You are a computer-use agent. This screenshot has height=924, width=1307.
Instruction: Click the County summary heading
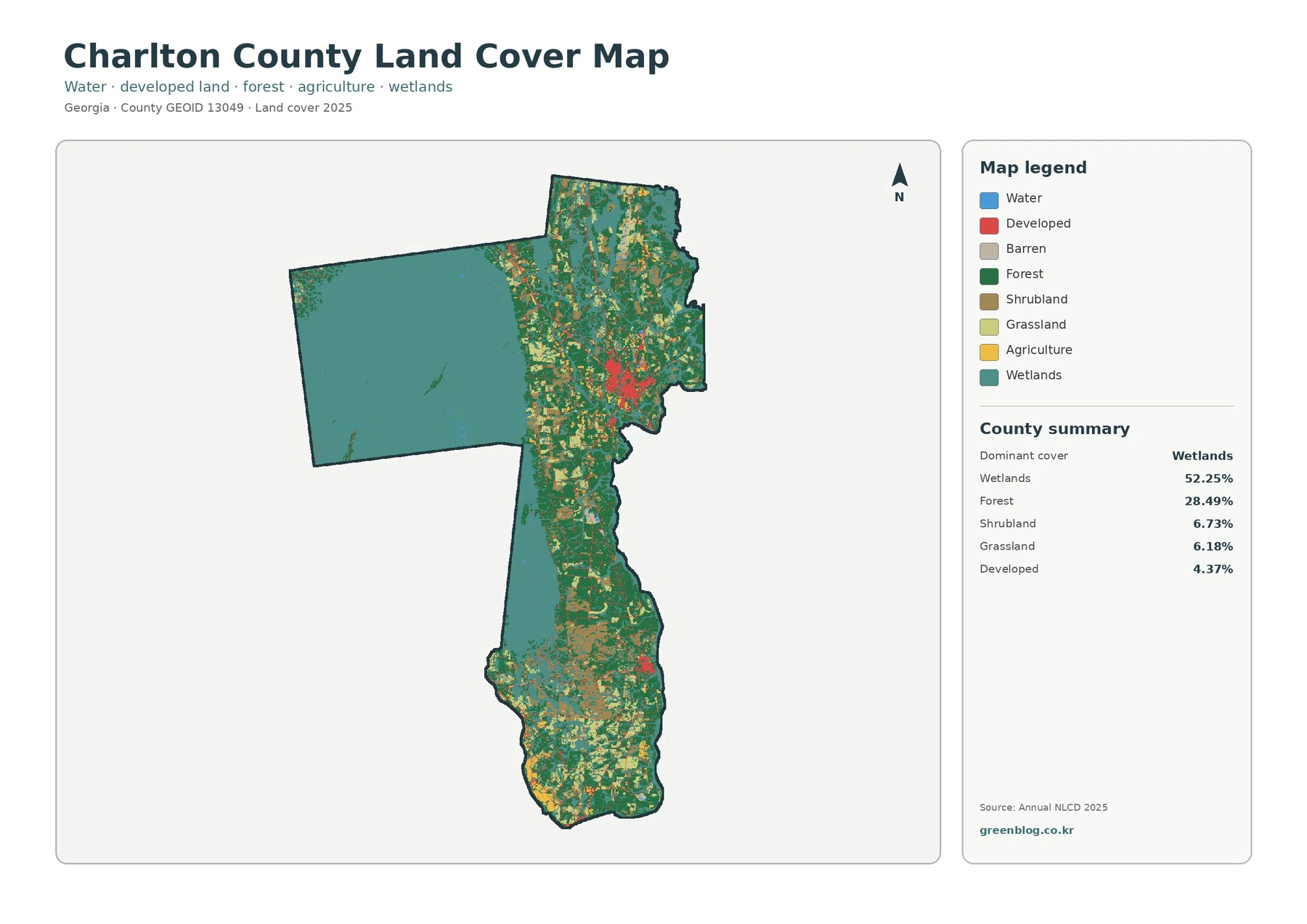coord(1054,429)
